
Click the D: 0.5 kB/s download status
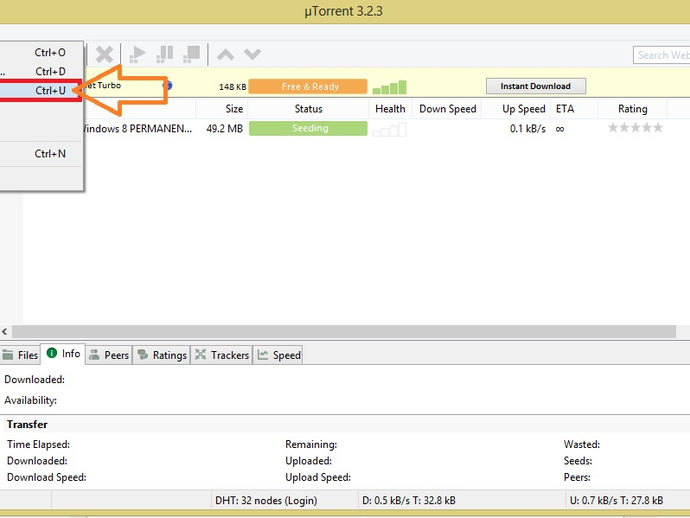[409, 500]
